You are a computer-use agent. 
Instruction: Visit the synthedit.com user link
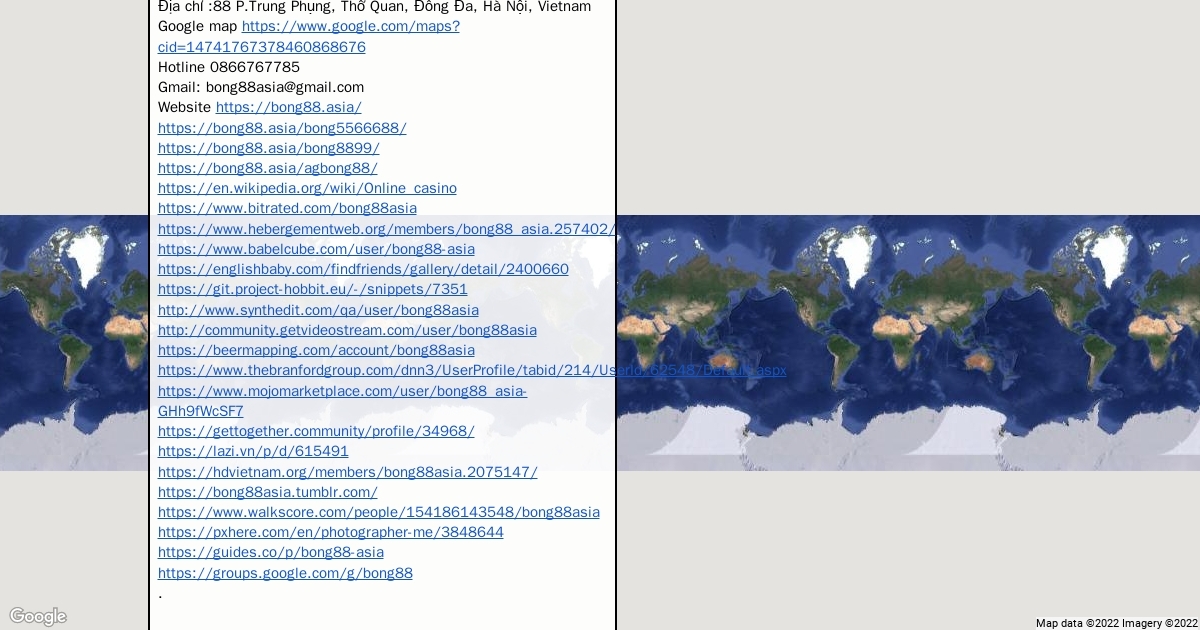(318, 310)
